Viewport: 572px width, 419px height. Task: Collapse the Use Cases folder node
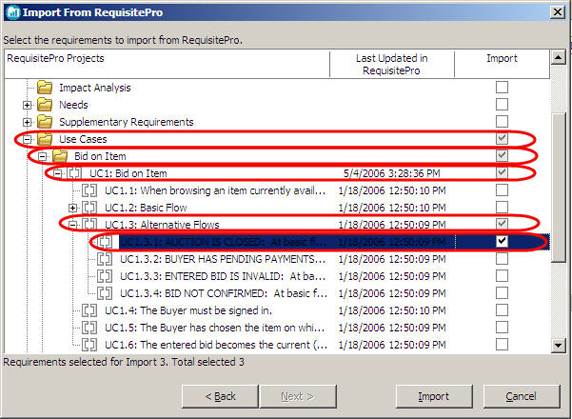pos(27,139)
